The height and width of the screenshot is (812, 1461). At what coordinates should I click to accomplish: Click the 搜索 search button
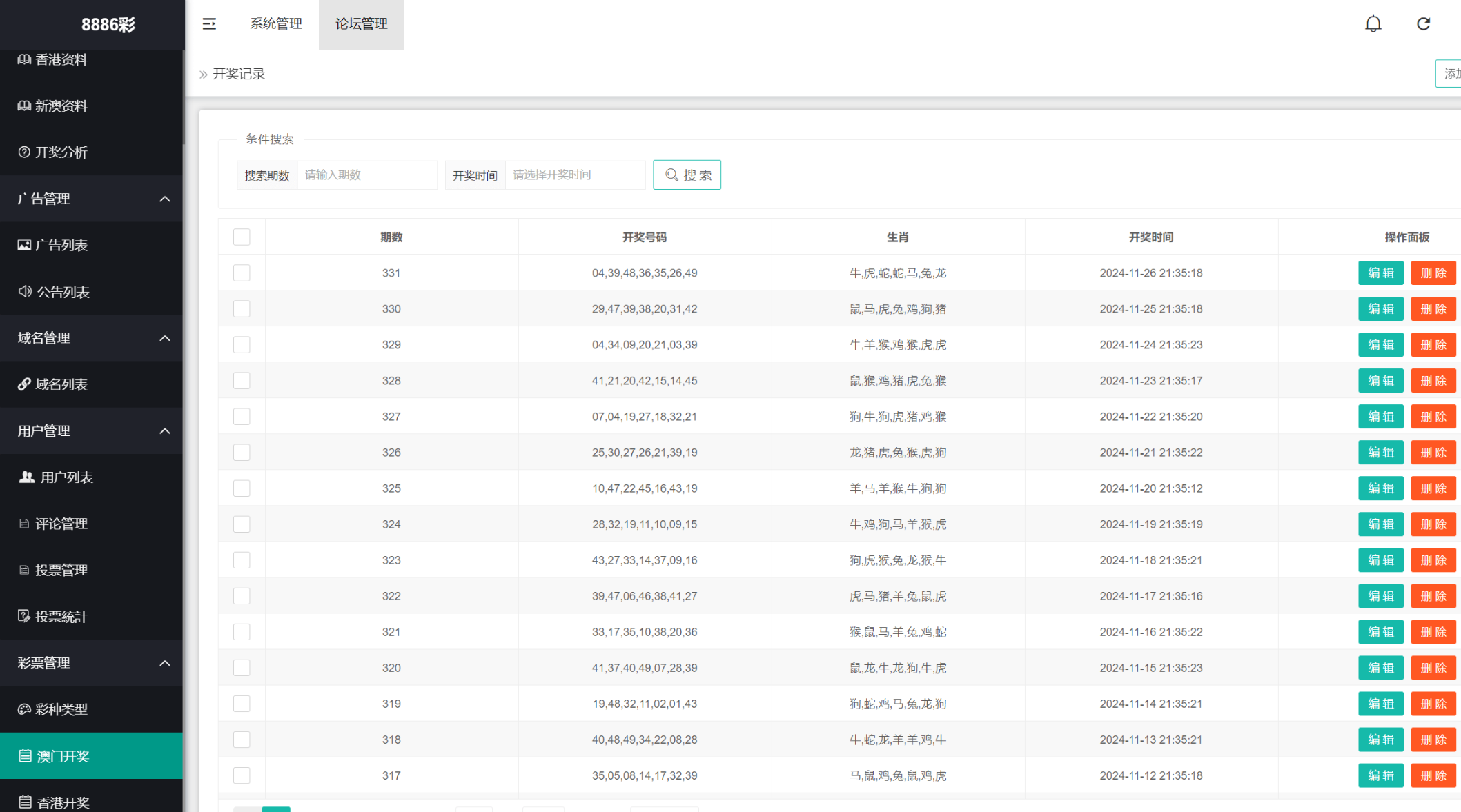pyautogui.click(x=687, y=175)
